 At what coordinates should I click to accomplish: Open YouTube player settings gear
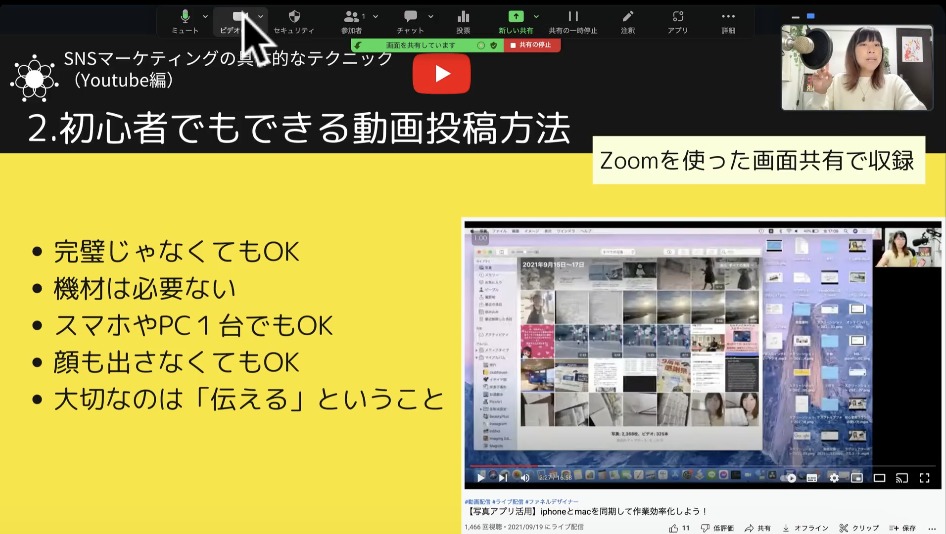(x=834, y=478)
